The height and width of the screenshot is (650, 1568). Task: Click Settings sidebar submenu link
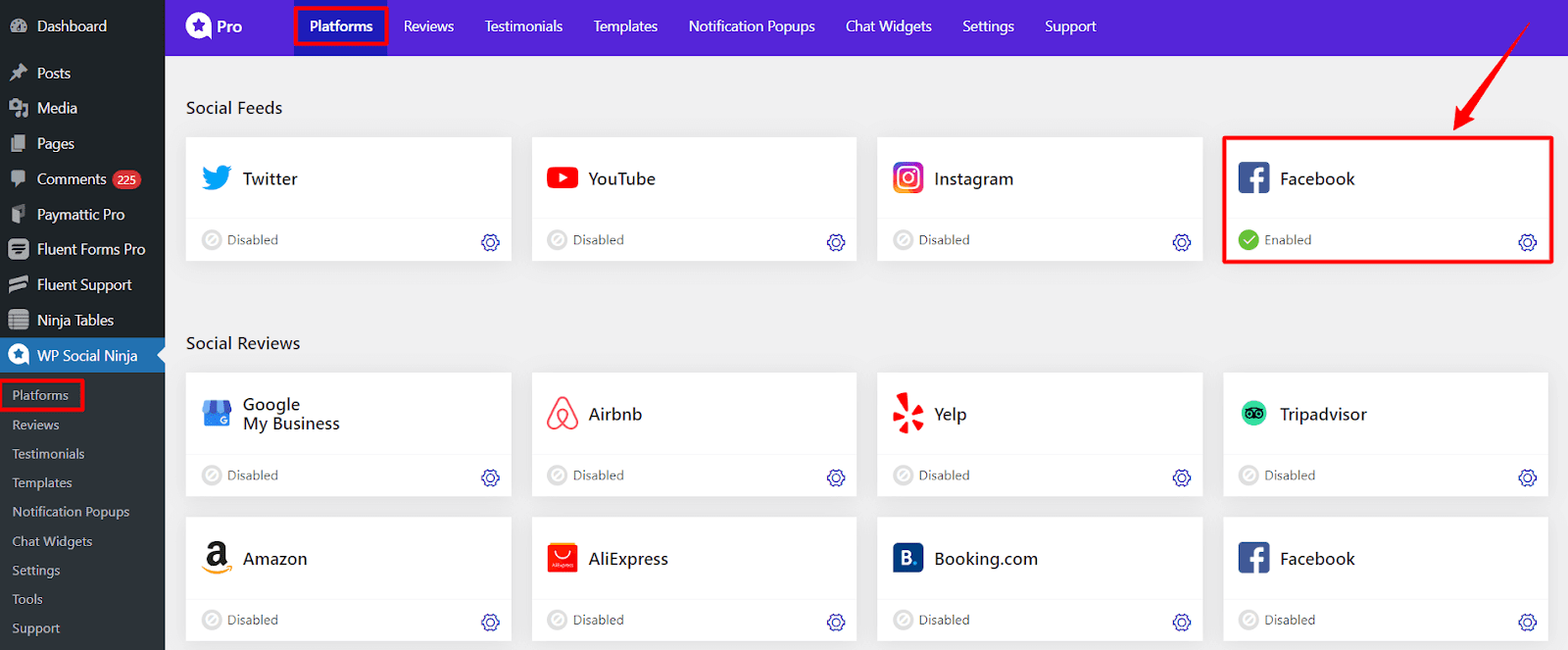[36, 570]
